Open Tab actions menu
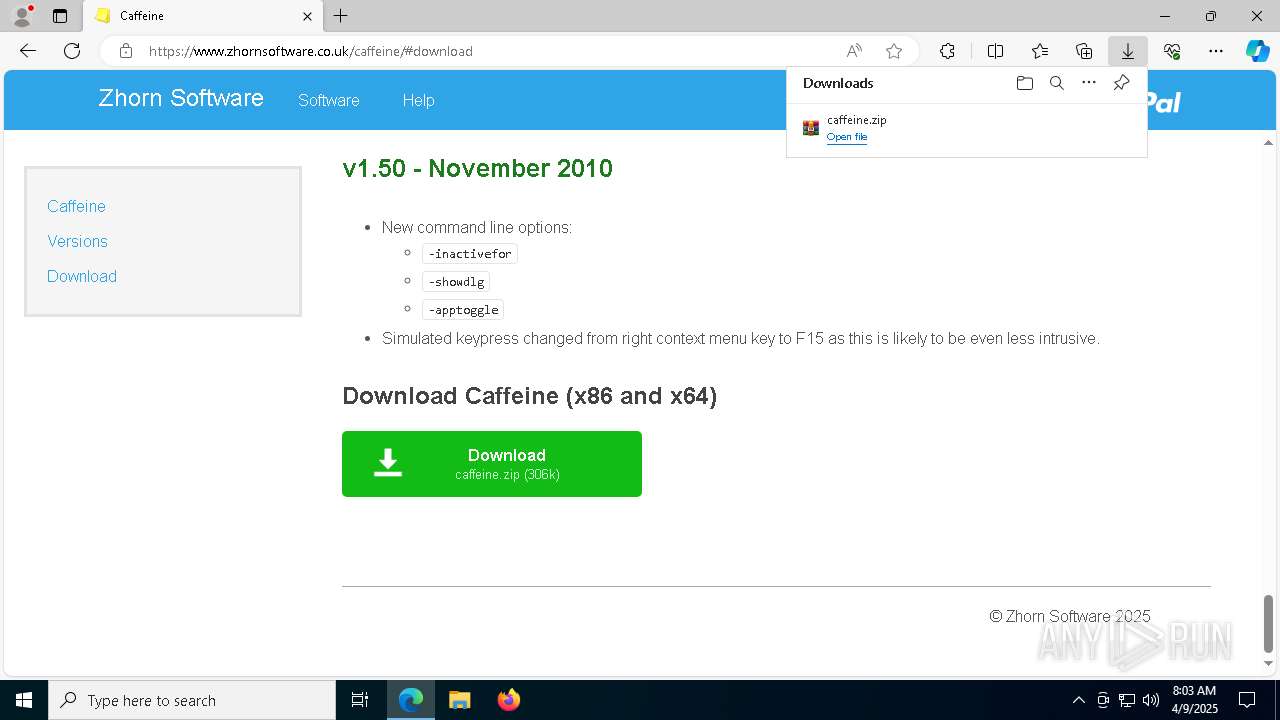The height and width of the screenshot is (720, 1280). tap(60, 16)
